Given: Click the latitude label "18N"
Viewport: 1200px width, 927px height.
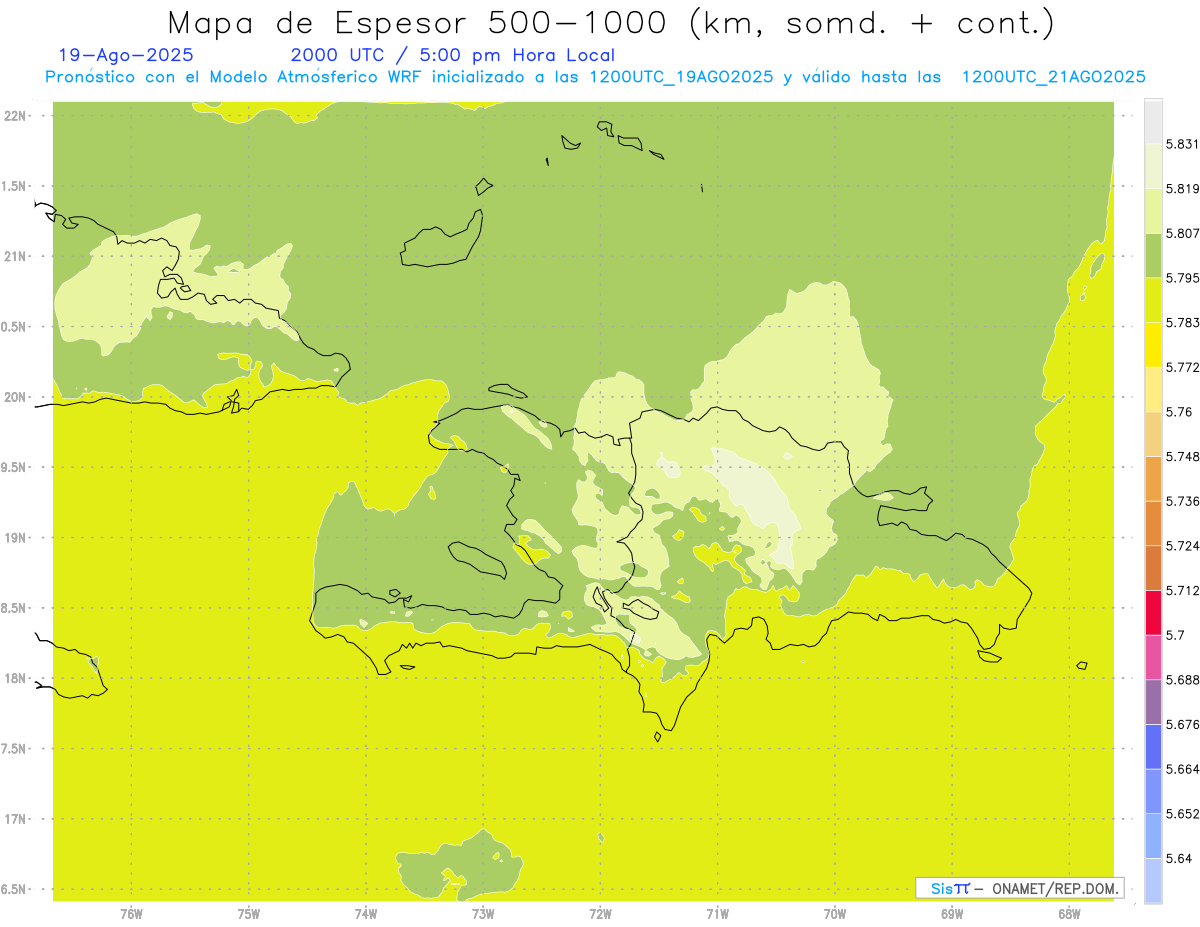Looking at the screenshot, I should coord(16,678).
